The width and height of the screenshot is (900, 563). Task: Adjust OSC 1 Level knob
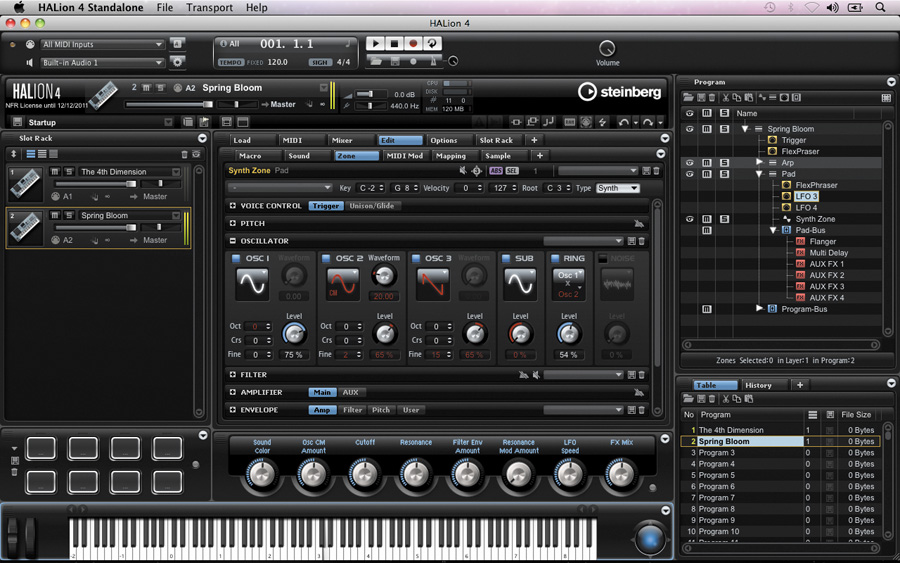(x=294, y=334)
